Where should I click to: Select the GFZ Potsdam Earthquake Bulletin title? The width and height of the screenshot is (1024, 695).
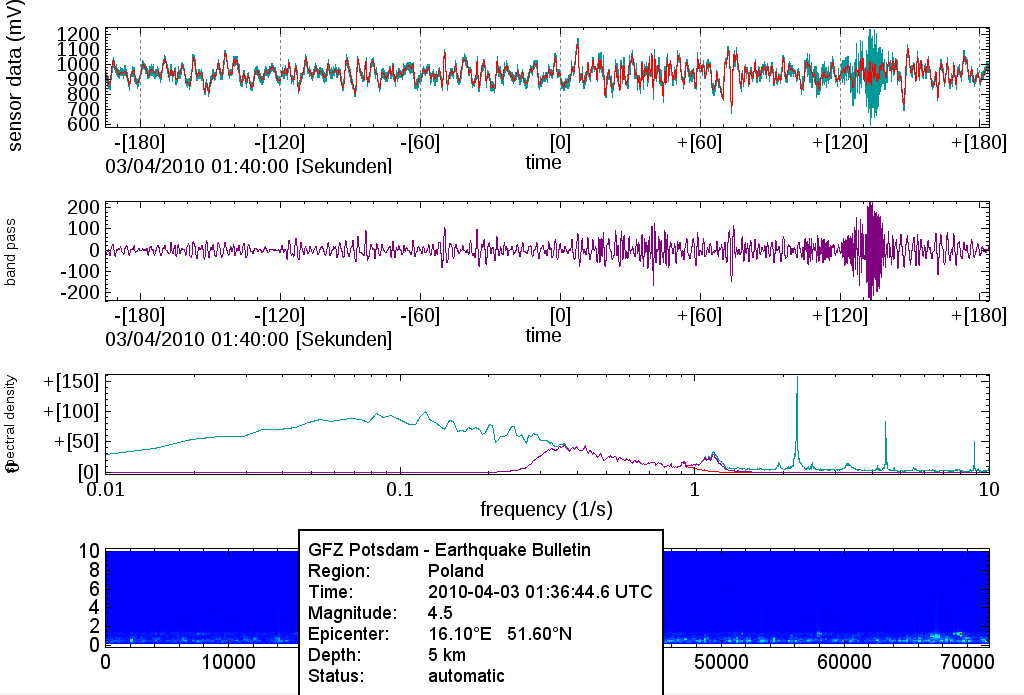coord(449,550)
